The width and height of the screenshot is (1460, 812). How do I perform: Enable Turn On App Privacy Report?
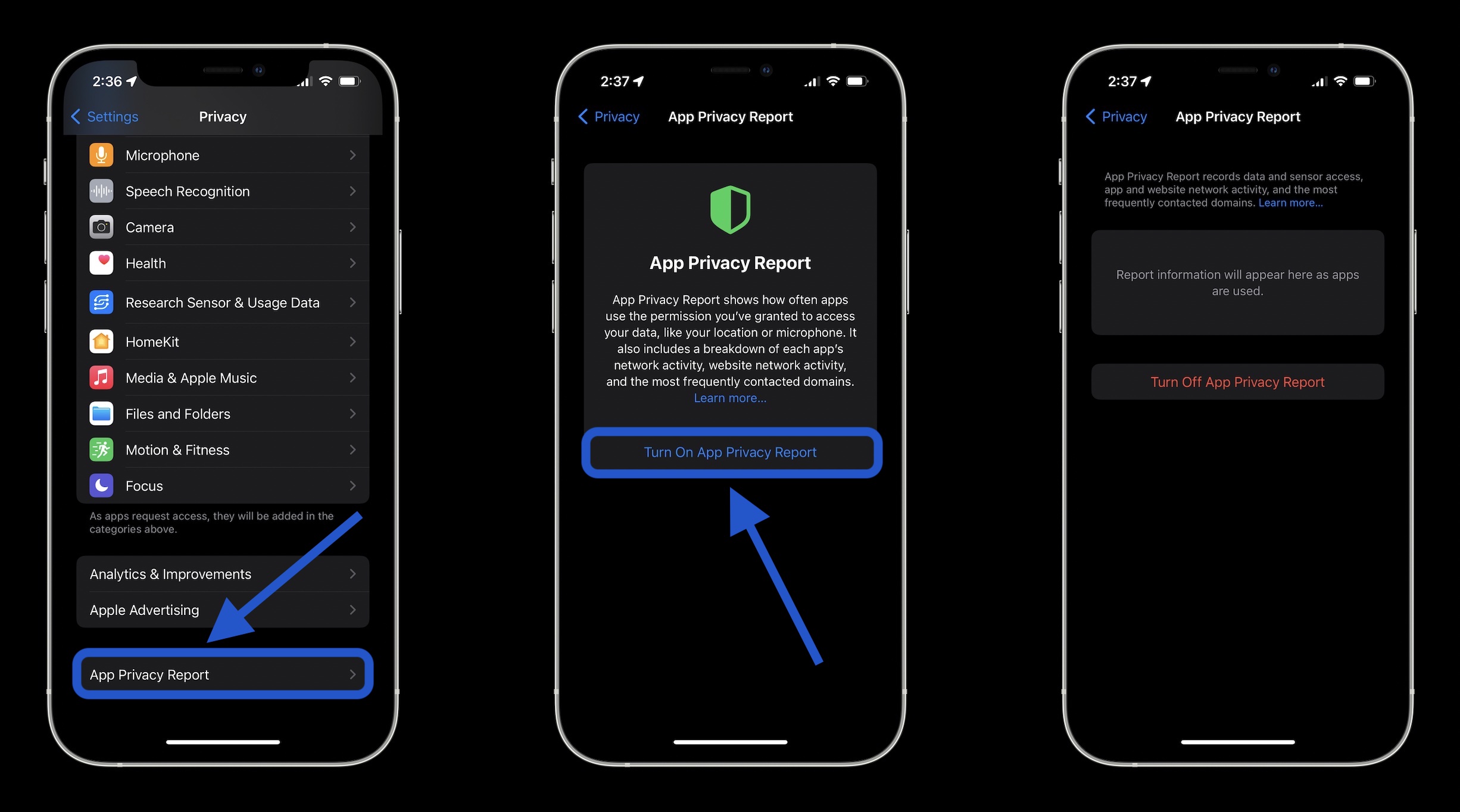point(729,451)
